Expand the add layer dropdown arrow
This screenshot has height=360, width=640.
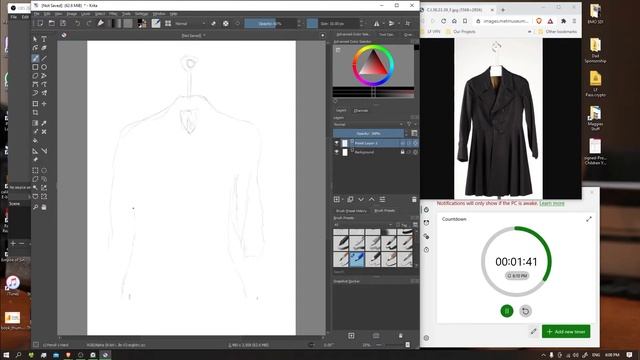coord(342,199)
